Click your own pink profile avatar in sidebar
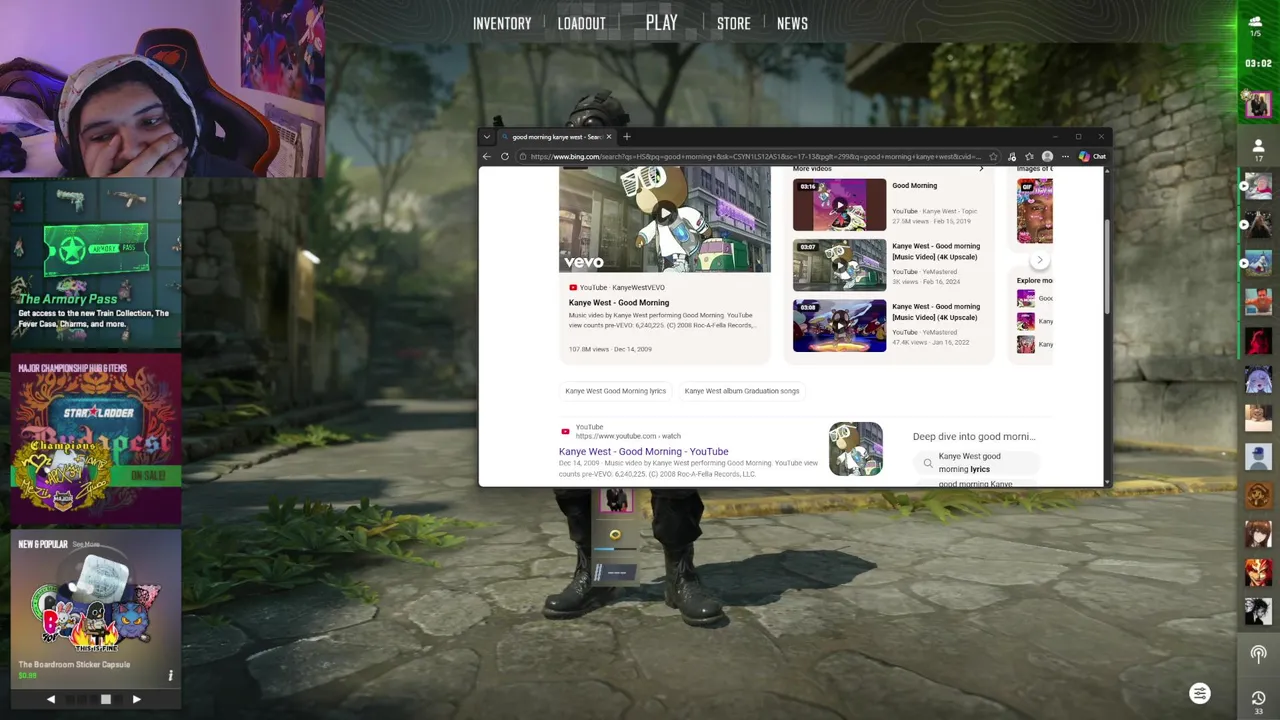The height and width of the screenshot is (720, 1280). pyautogui.click(x=1258, y=104)
